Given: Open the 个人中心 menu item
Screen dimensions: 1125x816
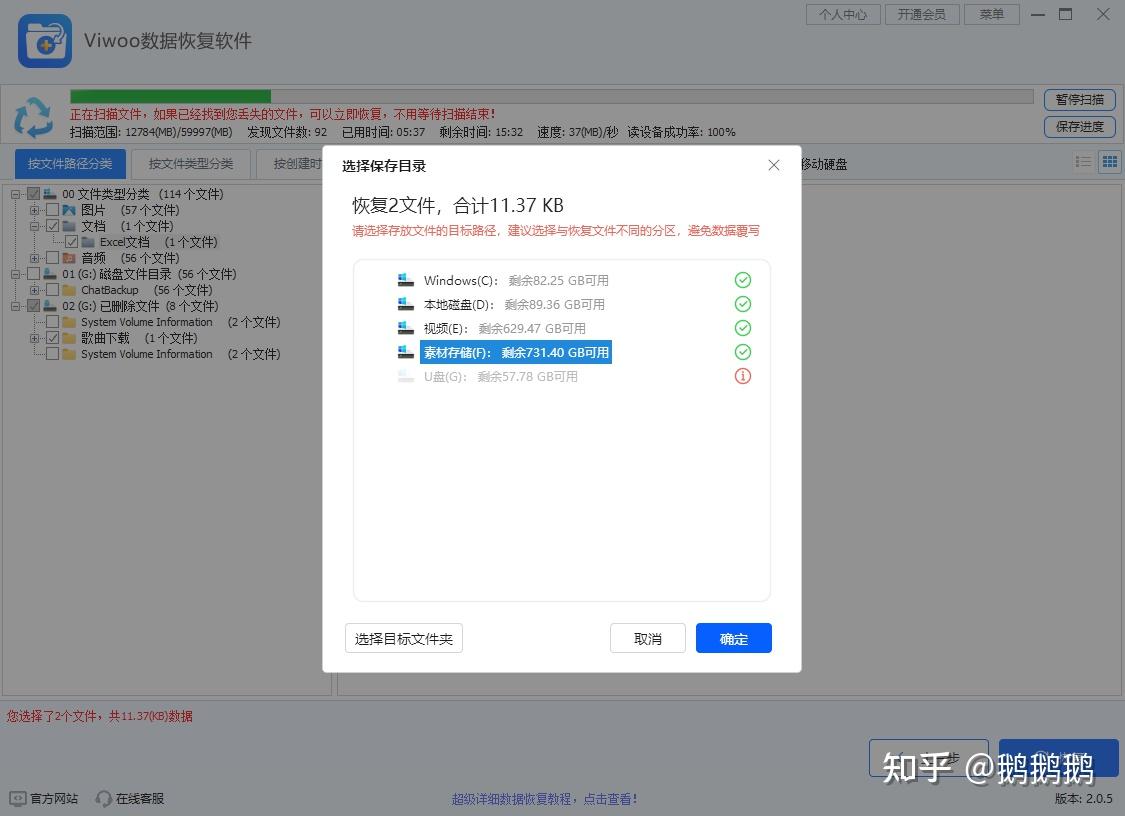Looking at the screenshot, I should coord(843,14).
